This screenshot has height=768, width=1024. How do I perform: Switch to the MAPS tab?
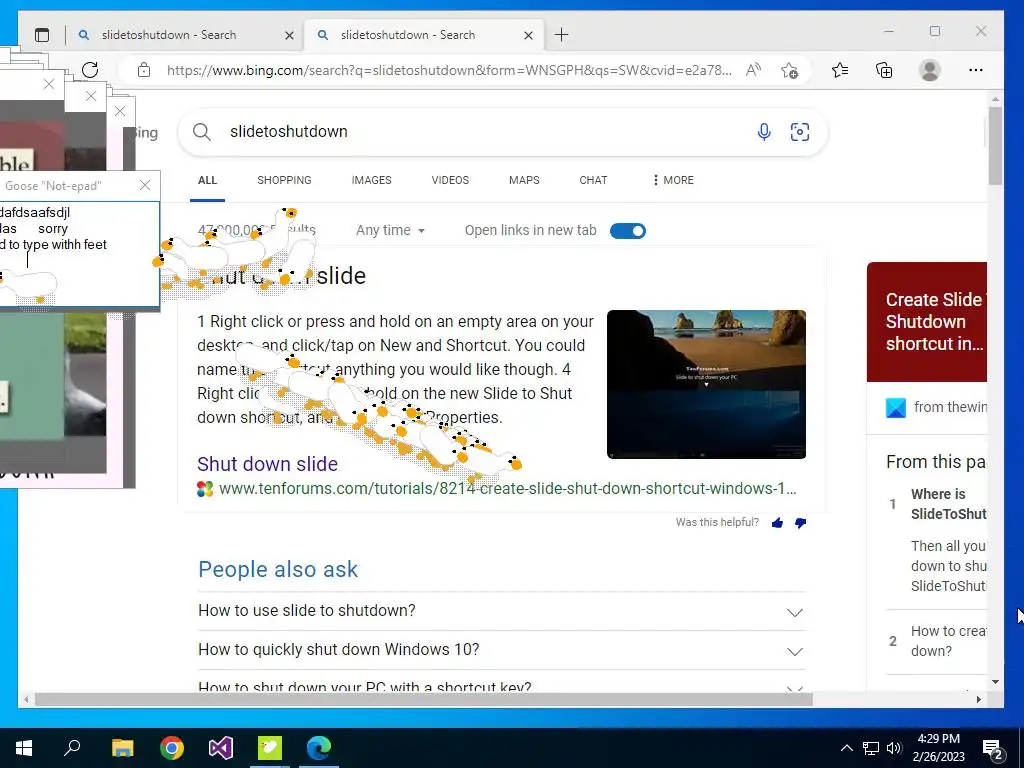tap(524, 180)
